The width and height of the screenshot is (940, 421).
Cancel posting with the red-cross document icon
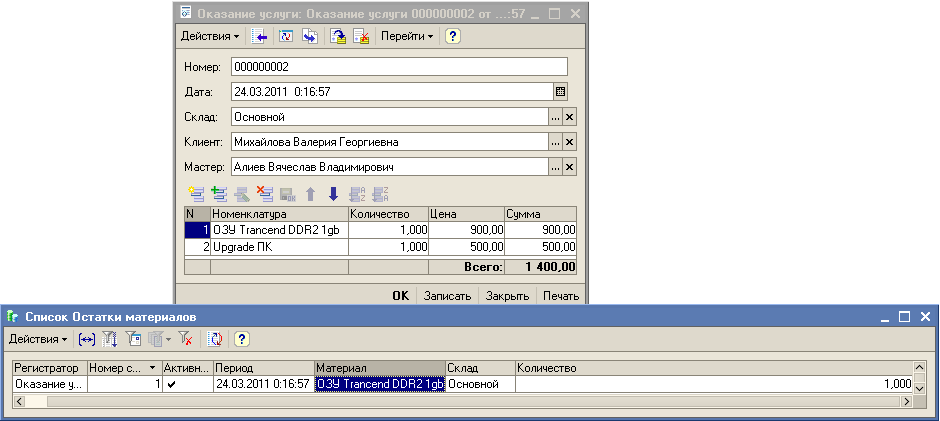[361, 37]
